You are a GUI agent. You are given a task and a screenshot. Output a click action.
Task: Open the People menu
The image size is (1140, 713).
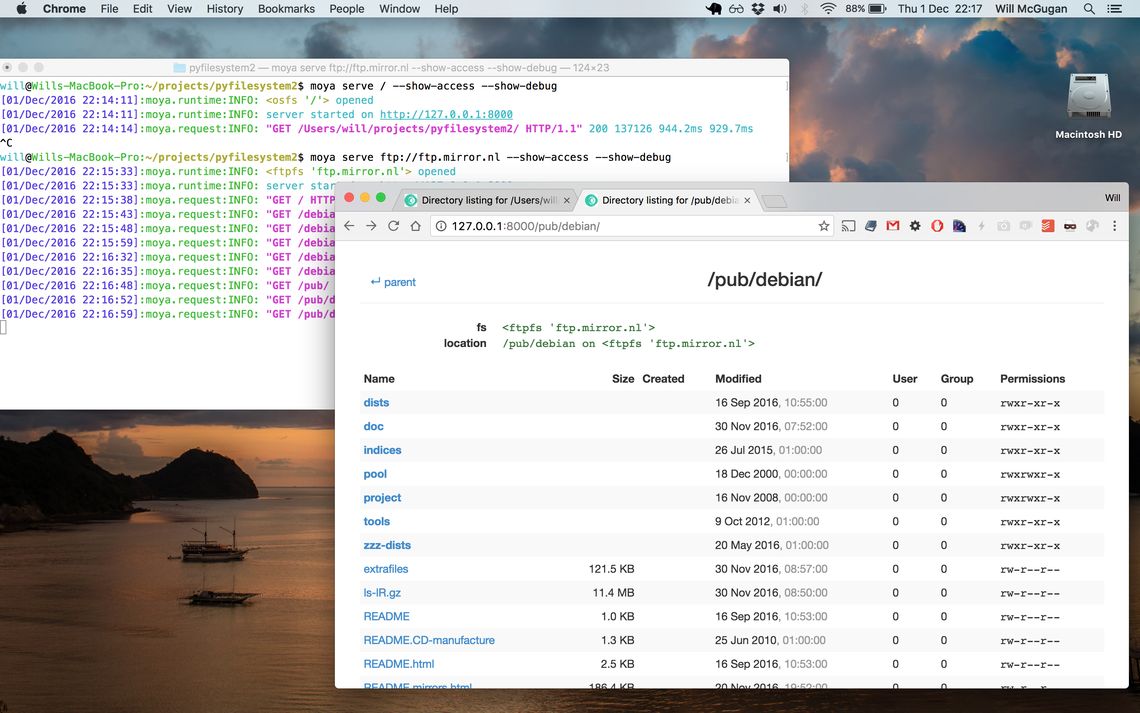(x=347, y=9)
